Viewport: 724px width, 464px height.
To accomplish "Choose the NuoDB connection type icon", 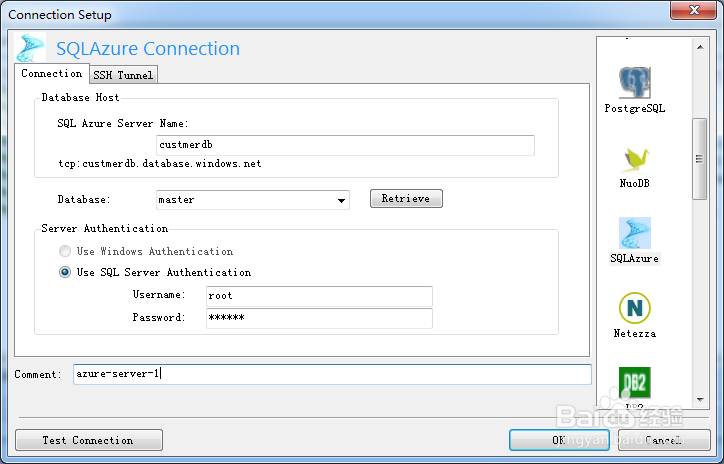I will [635, 159].
